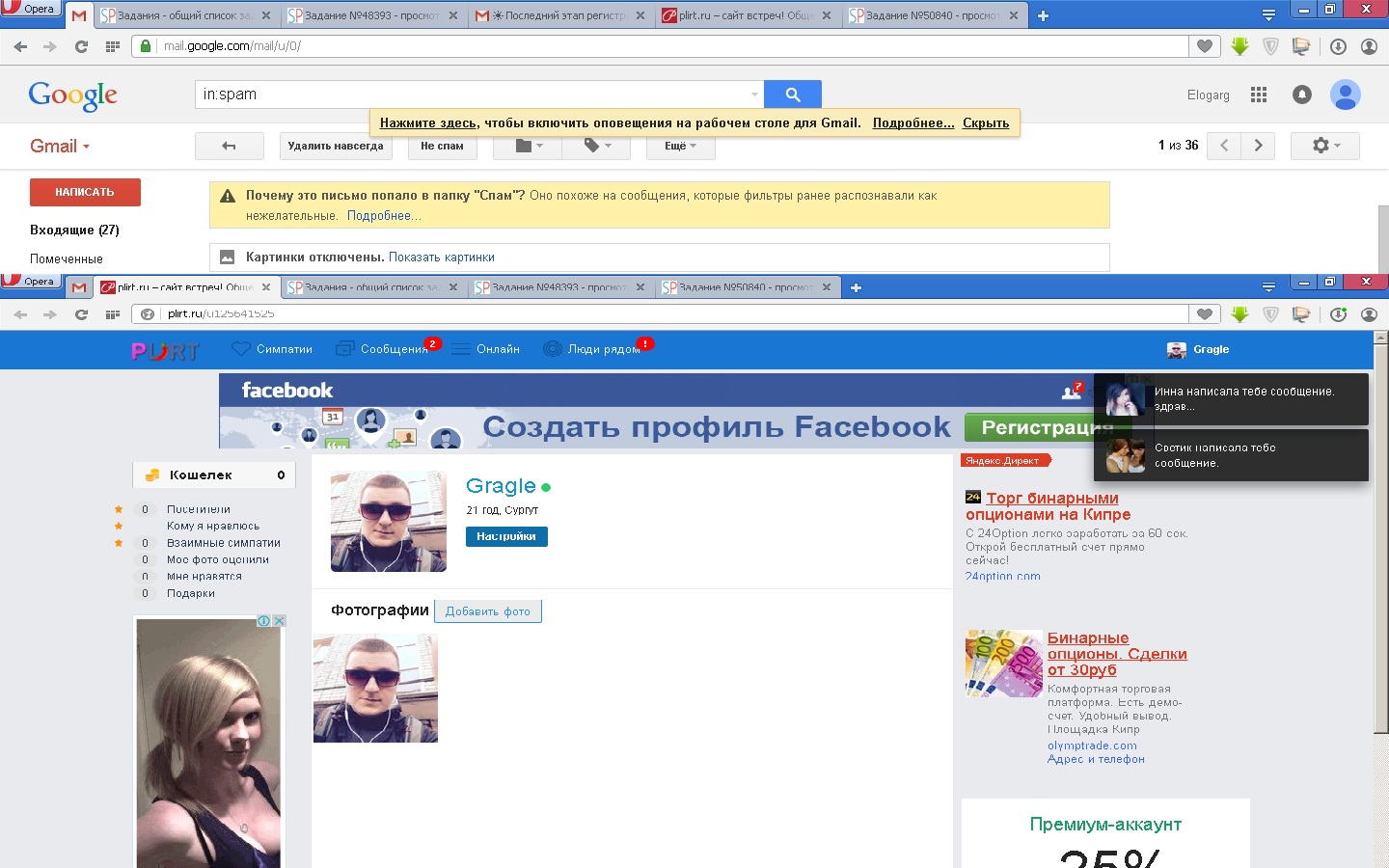Open Входящие (27) folder
Image resolution: width=1389 pixels, height=868 pixels.
point(74,230)
